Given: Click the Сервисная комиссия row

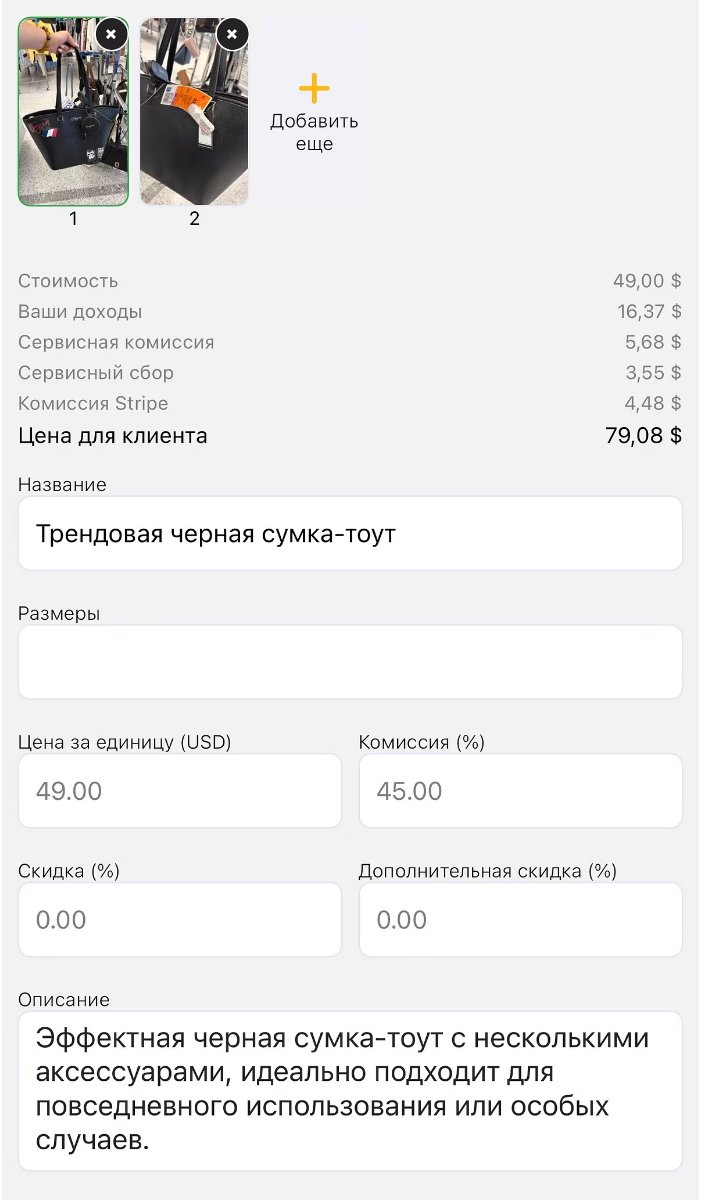Looking at the screenshot, I should 350,341.
